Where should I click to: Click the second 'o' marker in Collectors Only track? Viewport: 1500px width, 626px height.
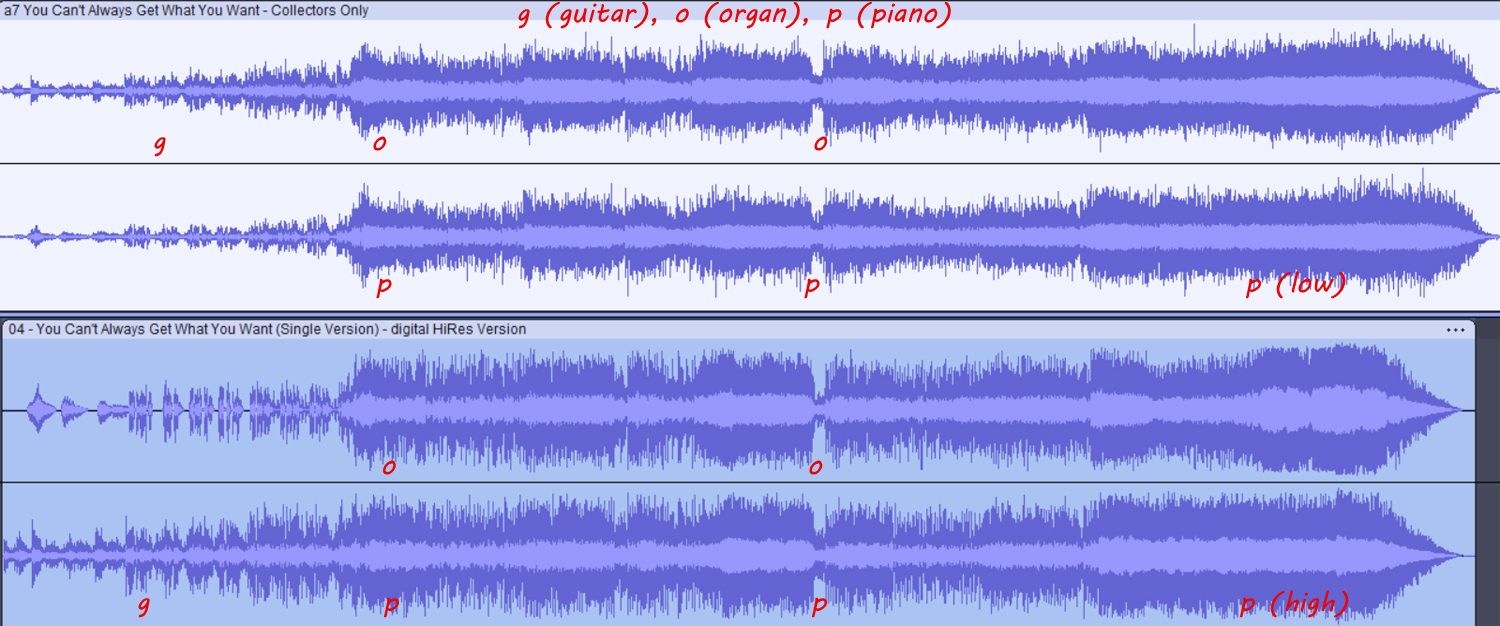click(x=820, y=143)
